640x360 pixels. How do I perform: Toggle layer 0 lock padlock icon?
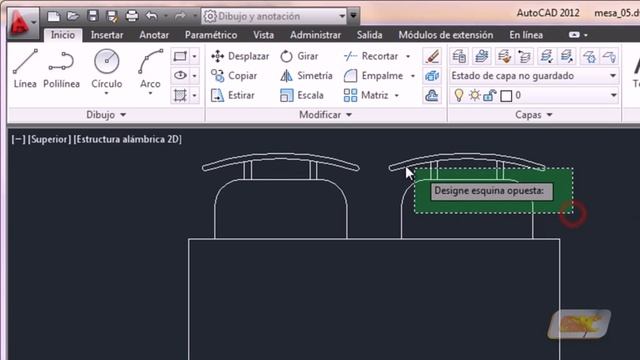click(489, 96)
